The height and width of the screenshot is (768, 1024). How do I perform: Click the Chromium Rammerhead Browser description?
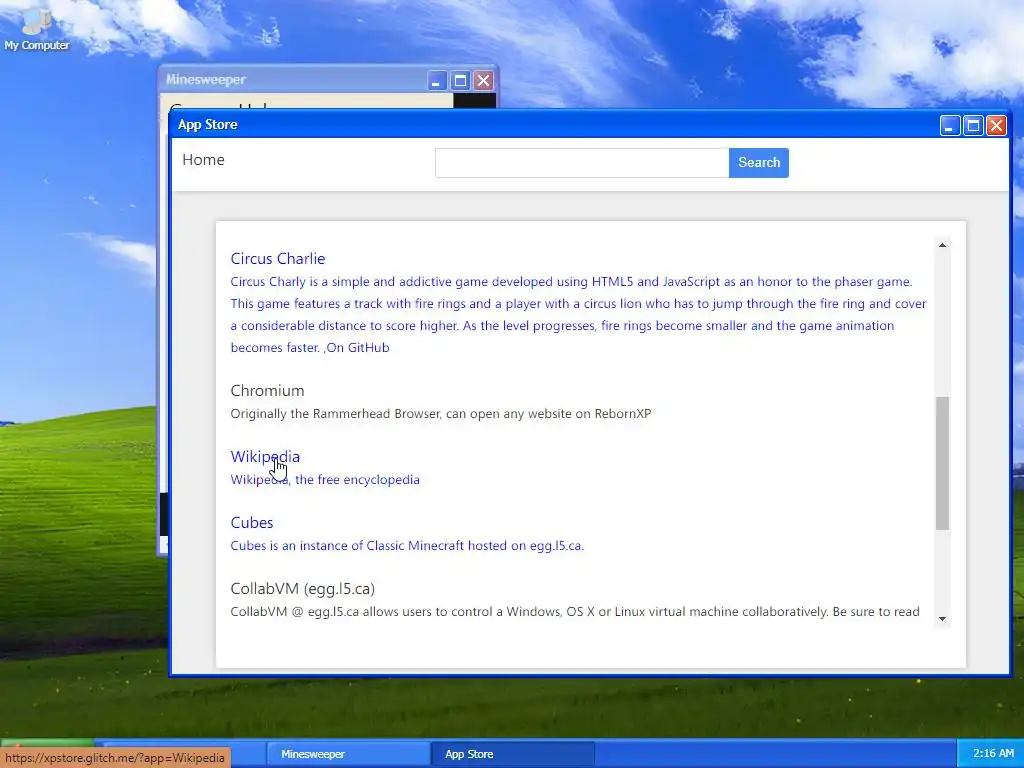pyautogui.click(x=441, y=413)
